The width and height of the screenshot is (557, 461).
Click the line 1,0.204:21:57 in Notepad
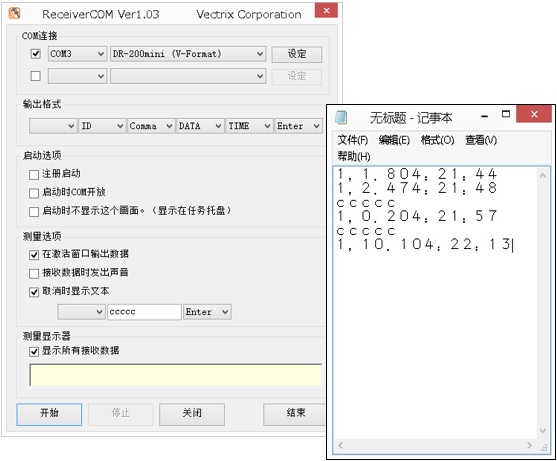pyautogui.click(x=417, y=216)
